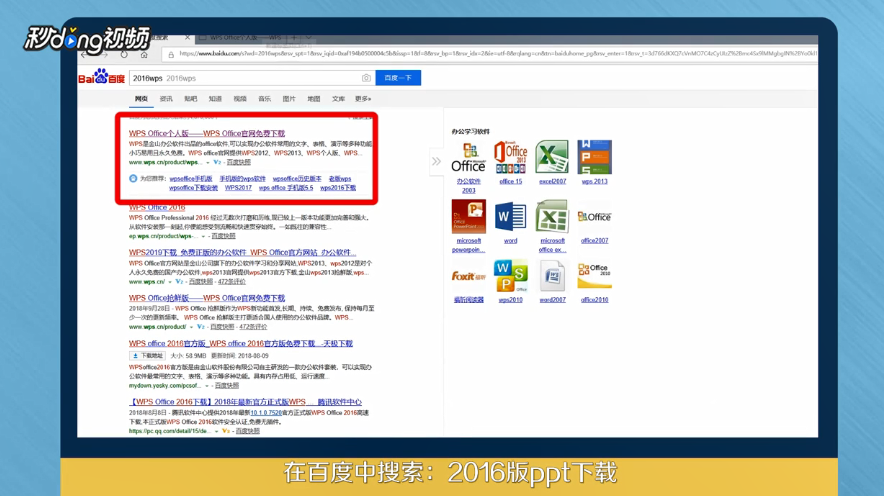This screenshot has width=884, height=496.
Task: Expand dropdown arrow after mydown.yesky.com URL
Action: coord(207,386)
